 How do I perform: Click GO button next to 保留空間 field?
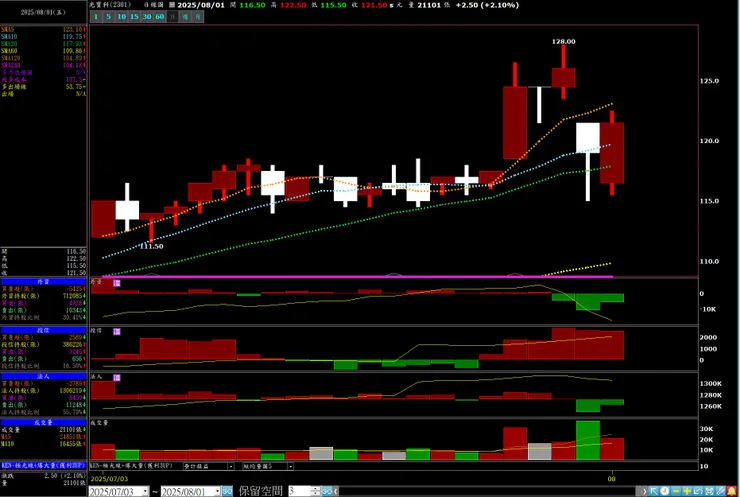click(327, 491)
